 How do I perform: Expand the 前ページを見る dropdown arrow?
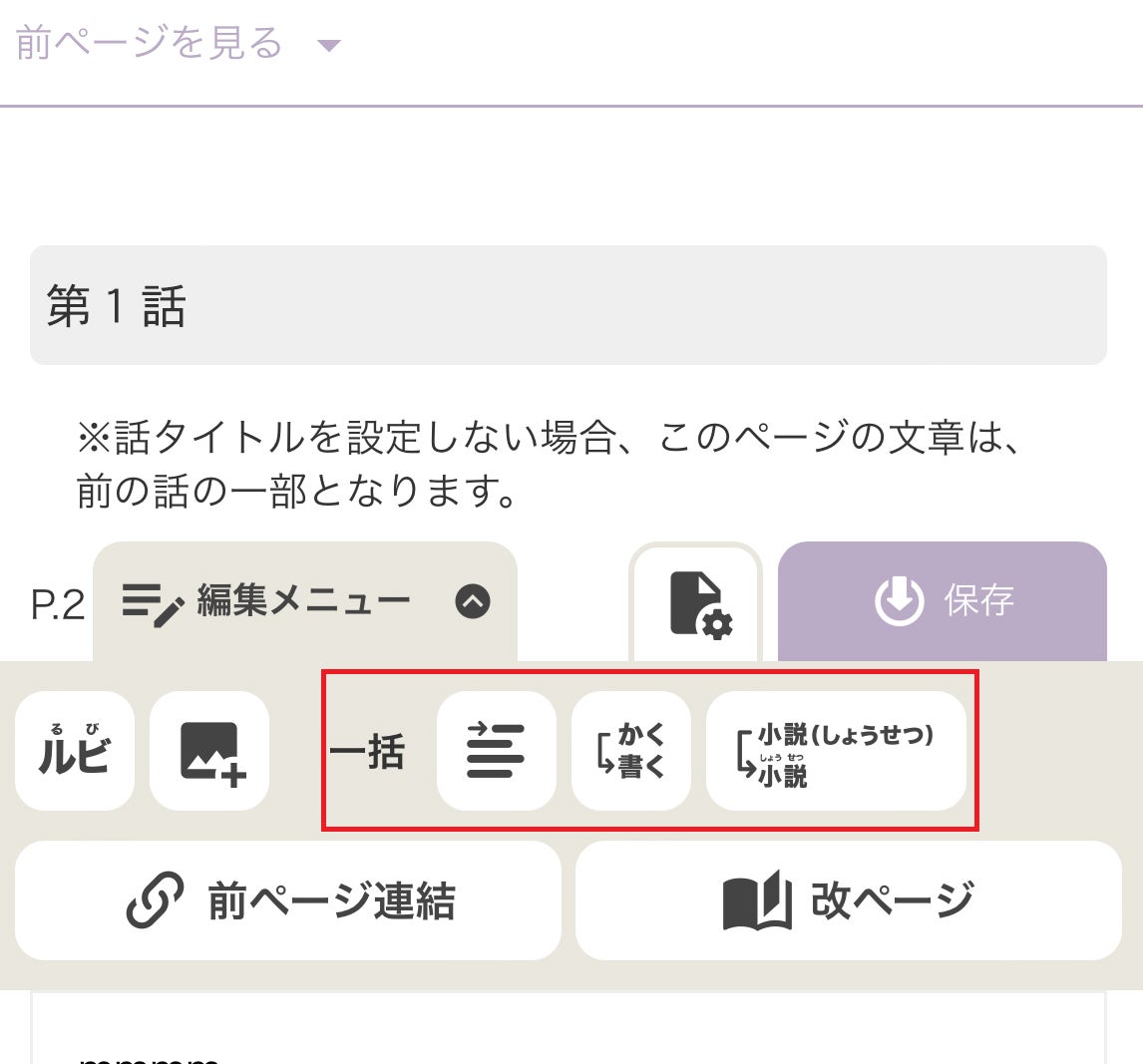329,45
